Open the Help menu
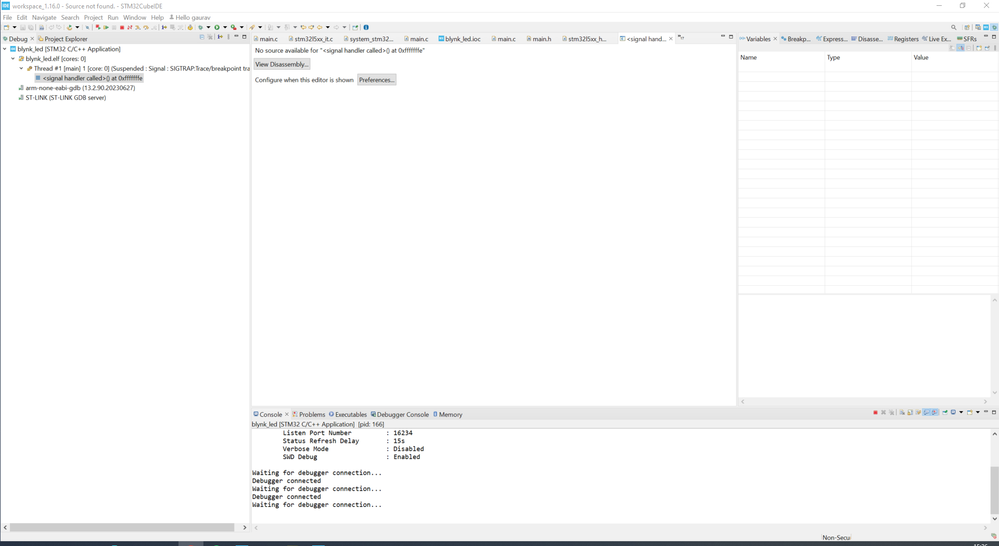 [x=157, y=17]
